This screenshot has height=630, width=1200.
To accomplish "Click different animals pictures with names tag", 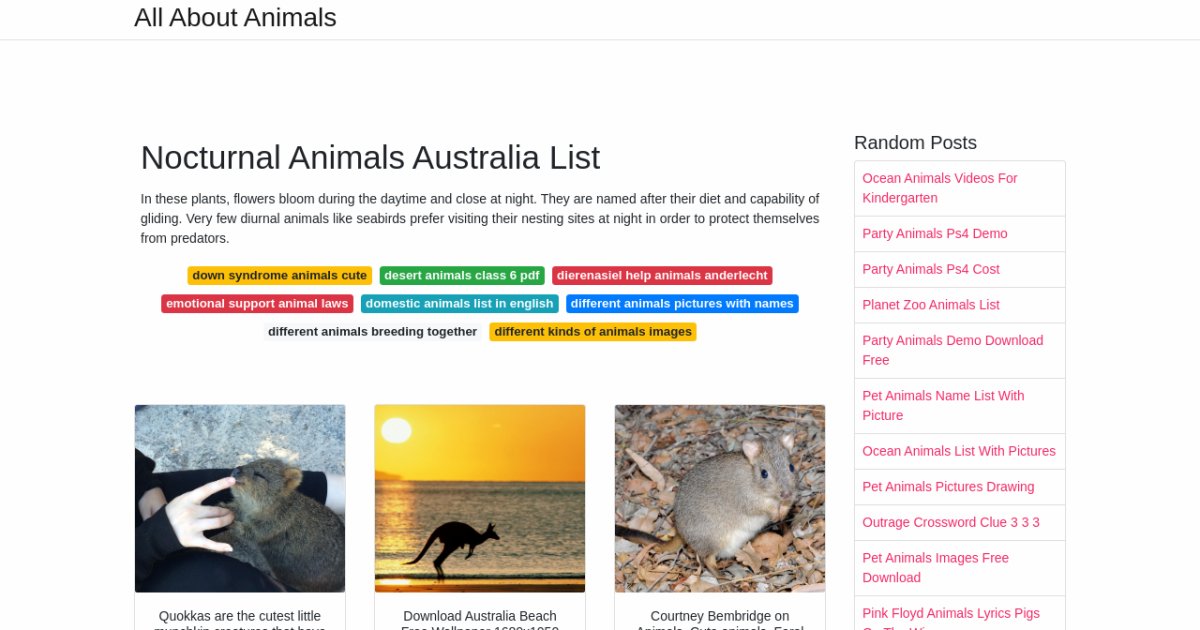I will (x=682, y=304).
